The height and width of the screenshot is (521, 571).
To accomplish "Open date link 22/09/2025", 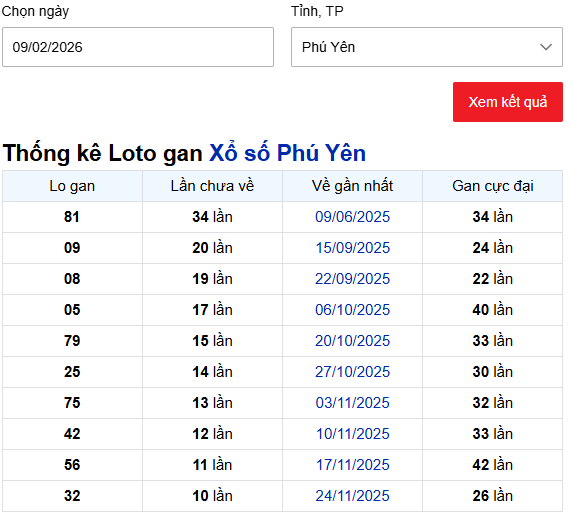I will 353,279.
